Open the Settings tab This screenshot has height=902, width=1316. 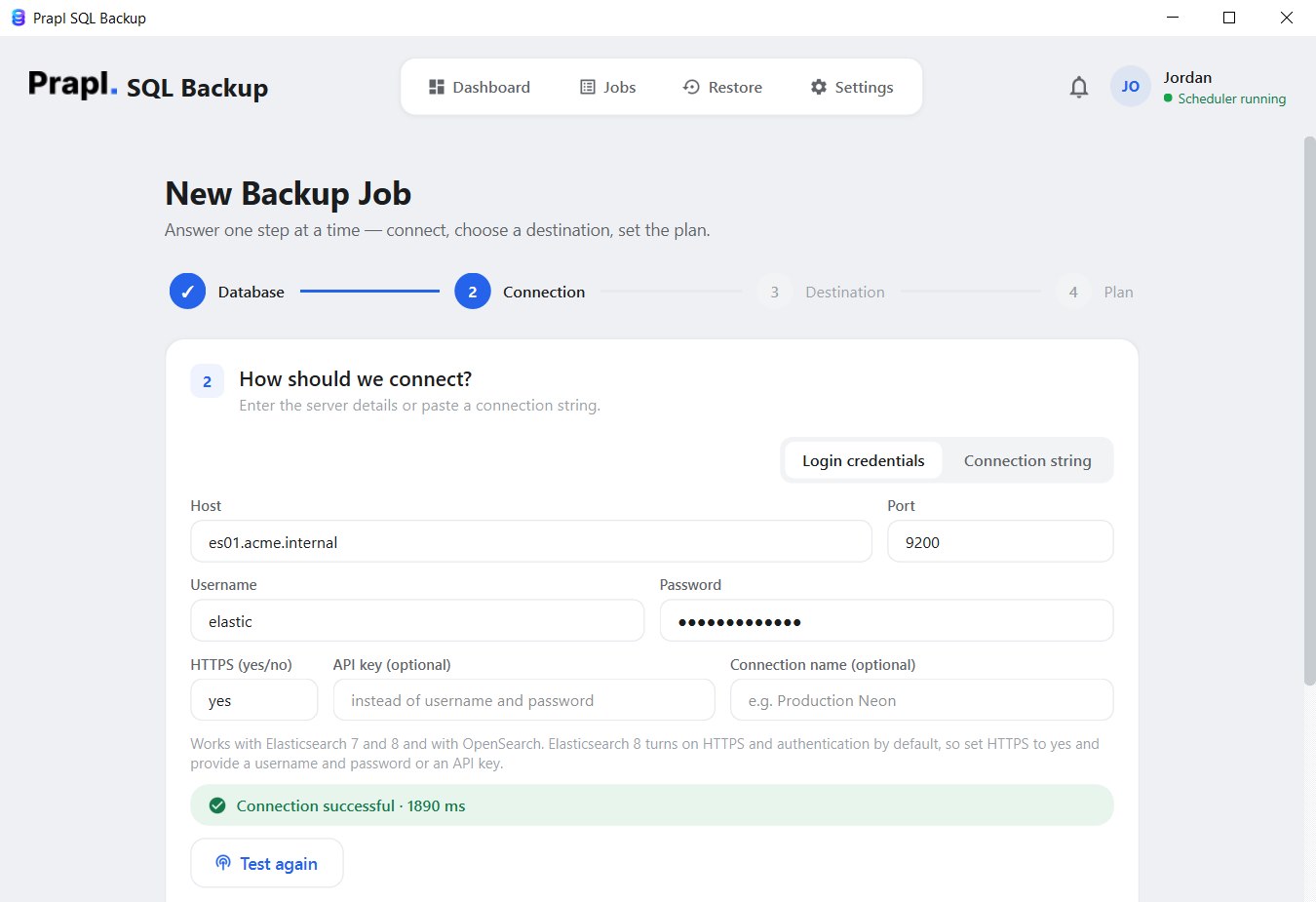click(x=852, y=87)
